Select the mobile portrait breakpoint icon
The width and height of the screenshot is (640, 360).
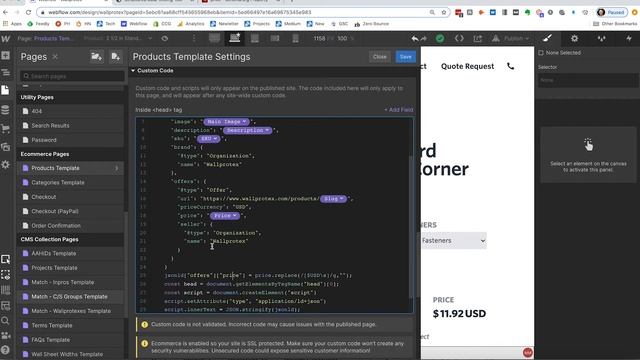click(x=295, y=39)
